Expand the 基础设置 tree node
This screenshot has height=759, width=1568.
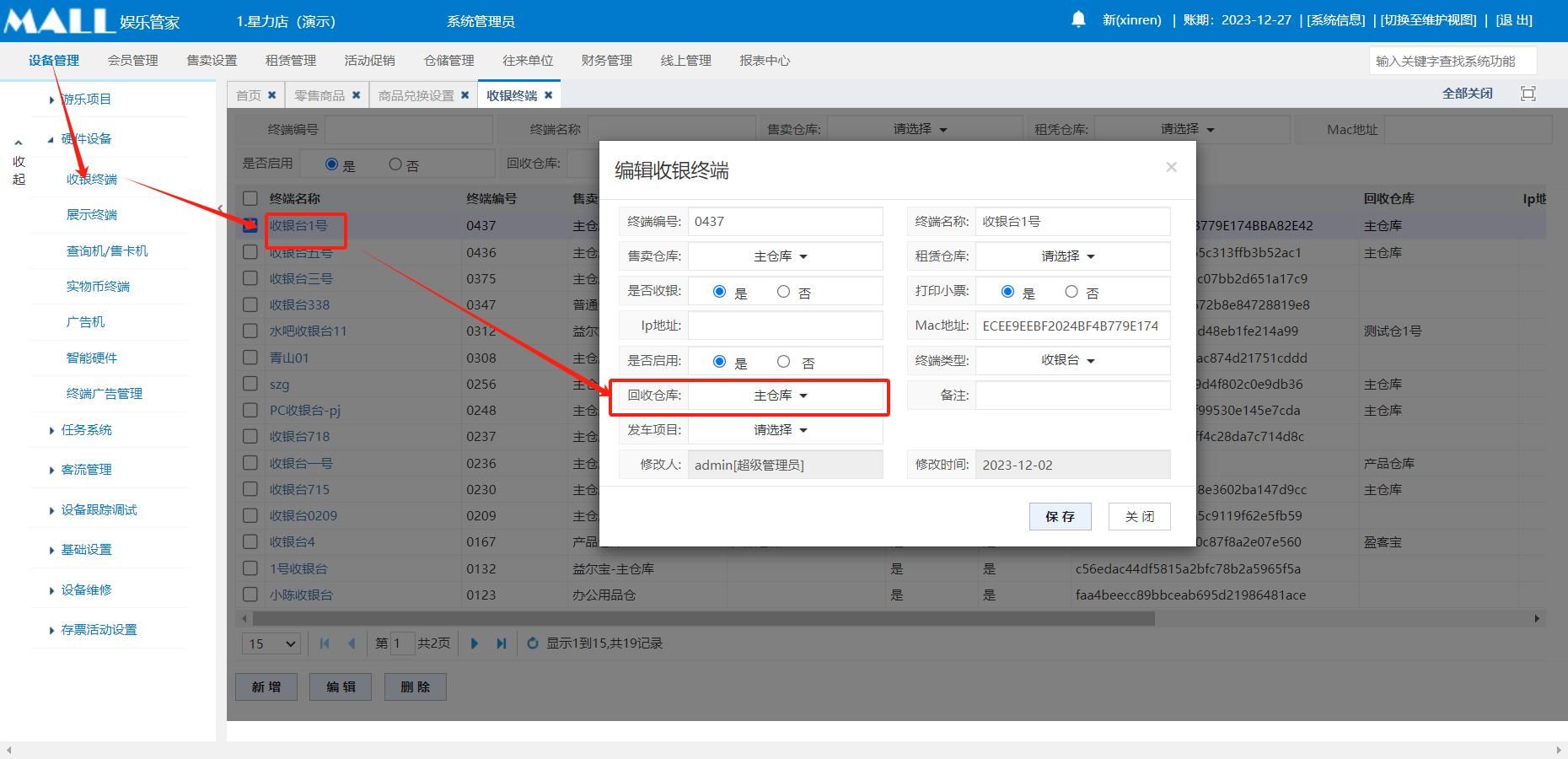pos(52,550)
